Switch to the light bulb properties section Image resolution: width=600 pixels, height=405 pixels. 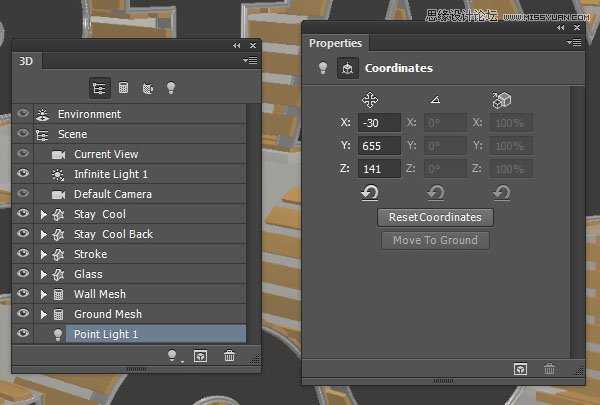tap(323, 68)
